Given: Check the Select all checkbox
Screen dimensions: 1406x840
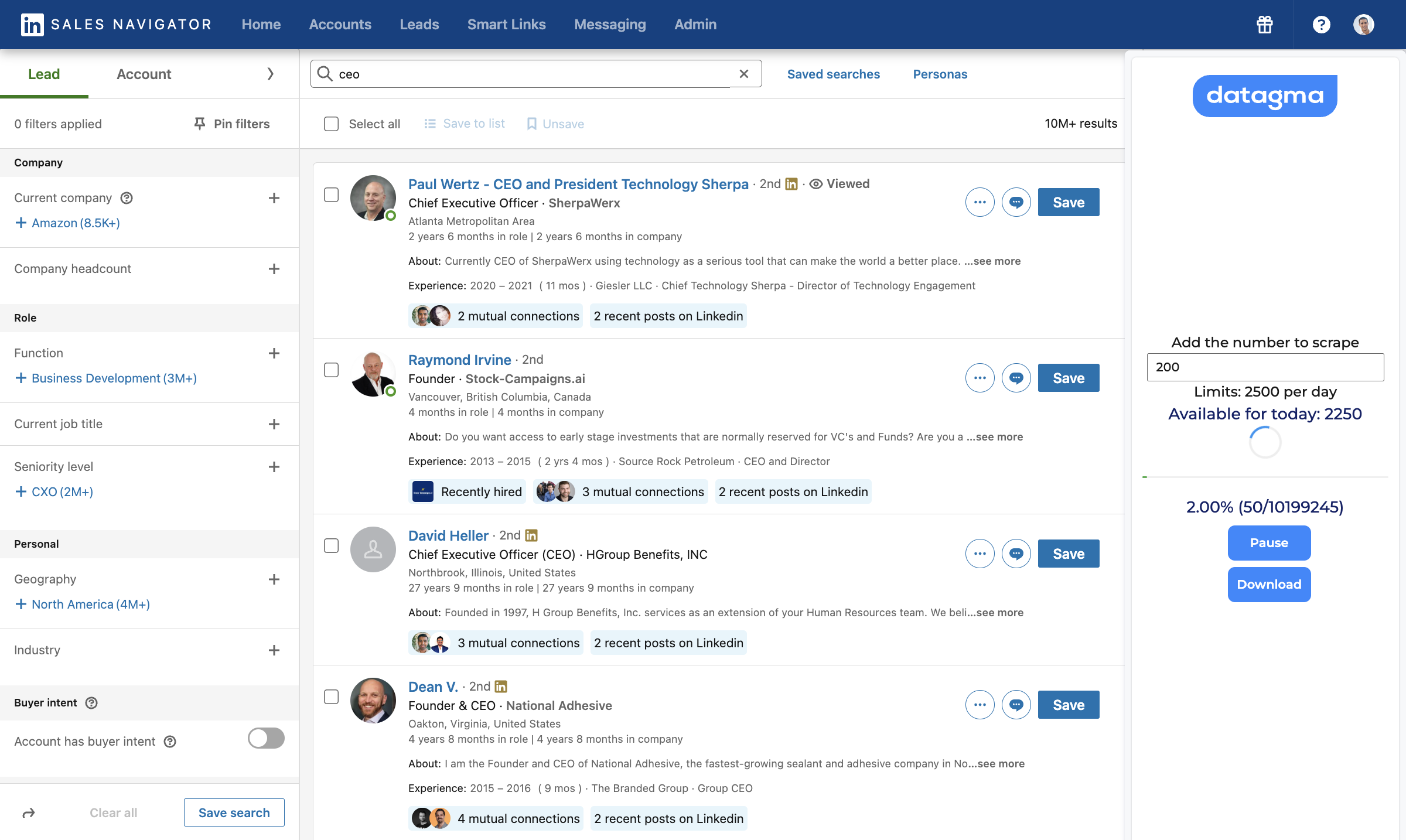Looking at the screenshot, I should (x=332, y=124).
